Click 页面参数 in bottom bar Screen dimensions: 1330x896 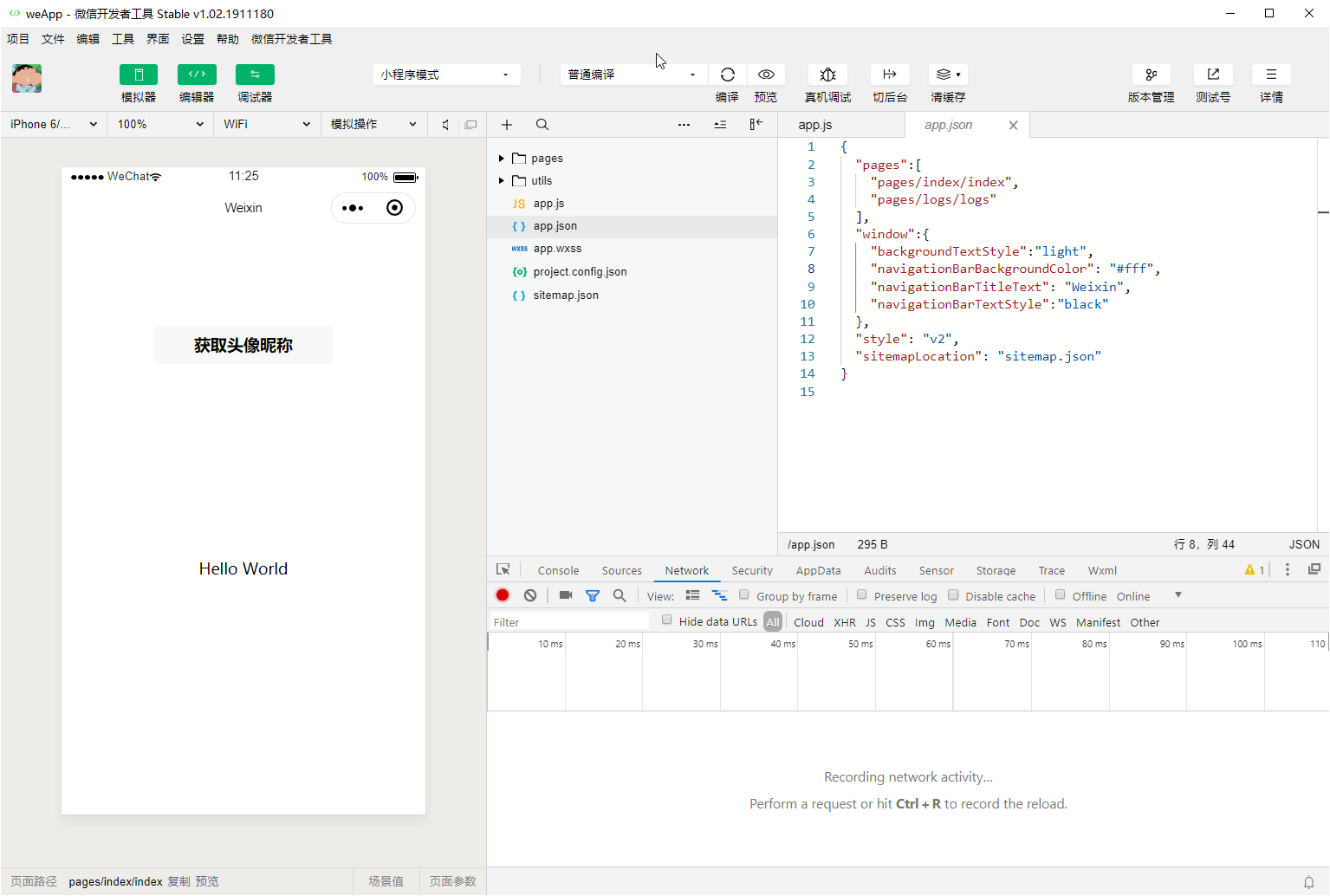point(453,881)
